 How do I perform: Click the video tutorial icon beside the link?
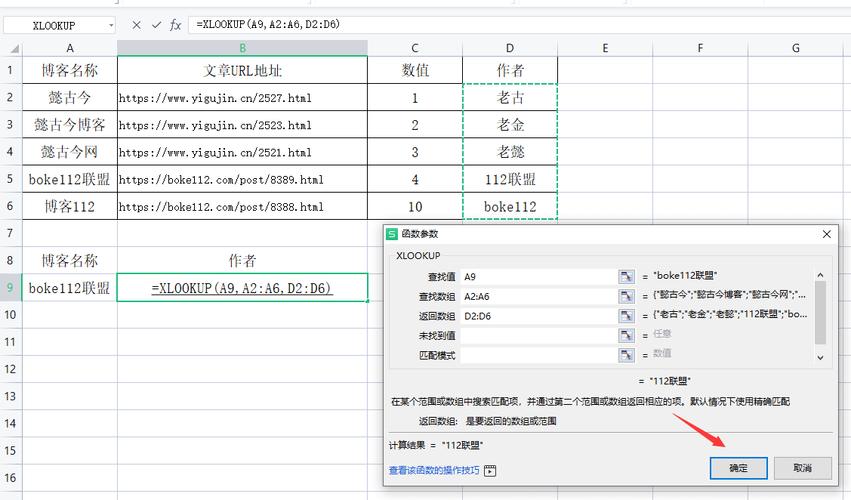(x=490, y=471)
